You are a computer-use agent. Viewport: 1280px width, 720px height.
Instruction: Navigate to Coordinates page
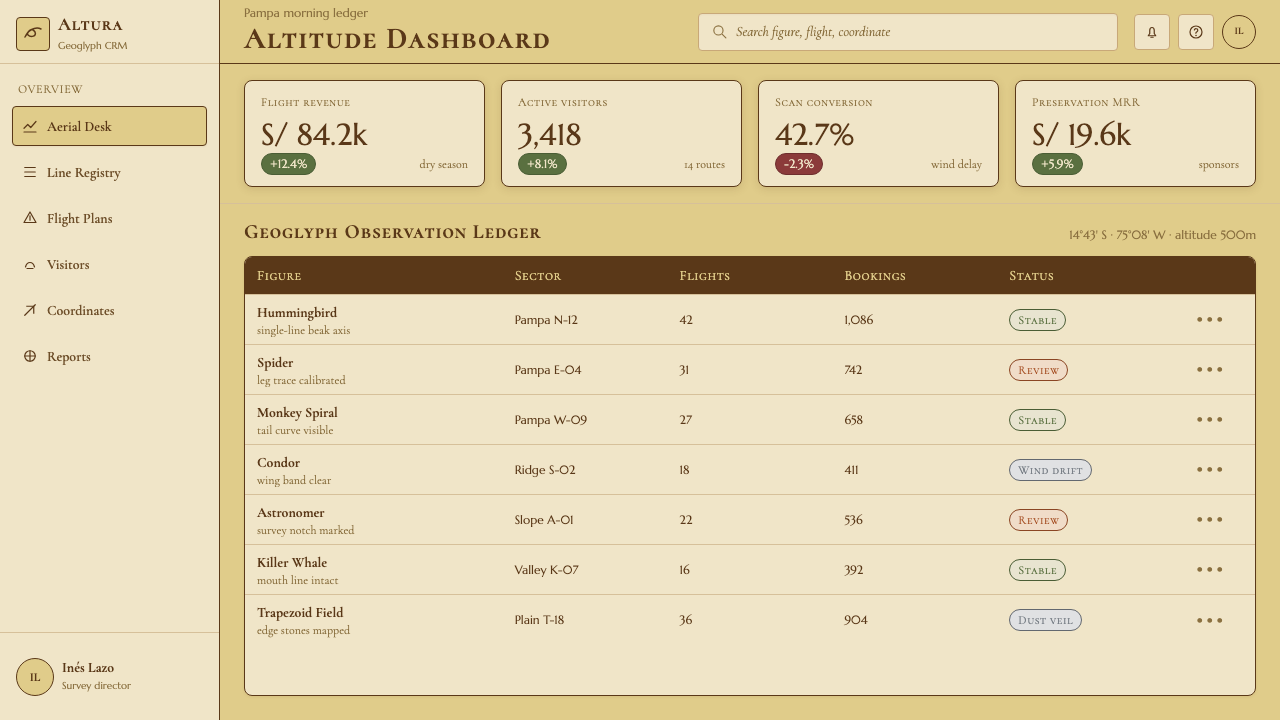click(109, 310)
